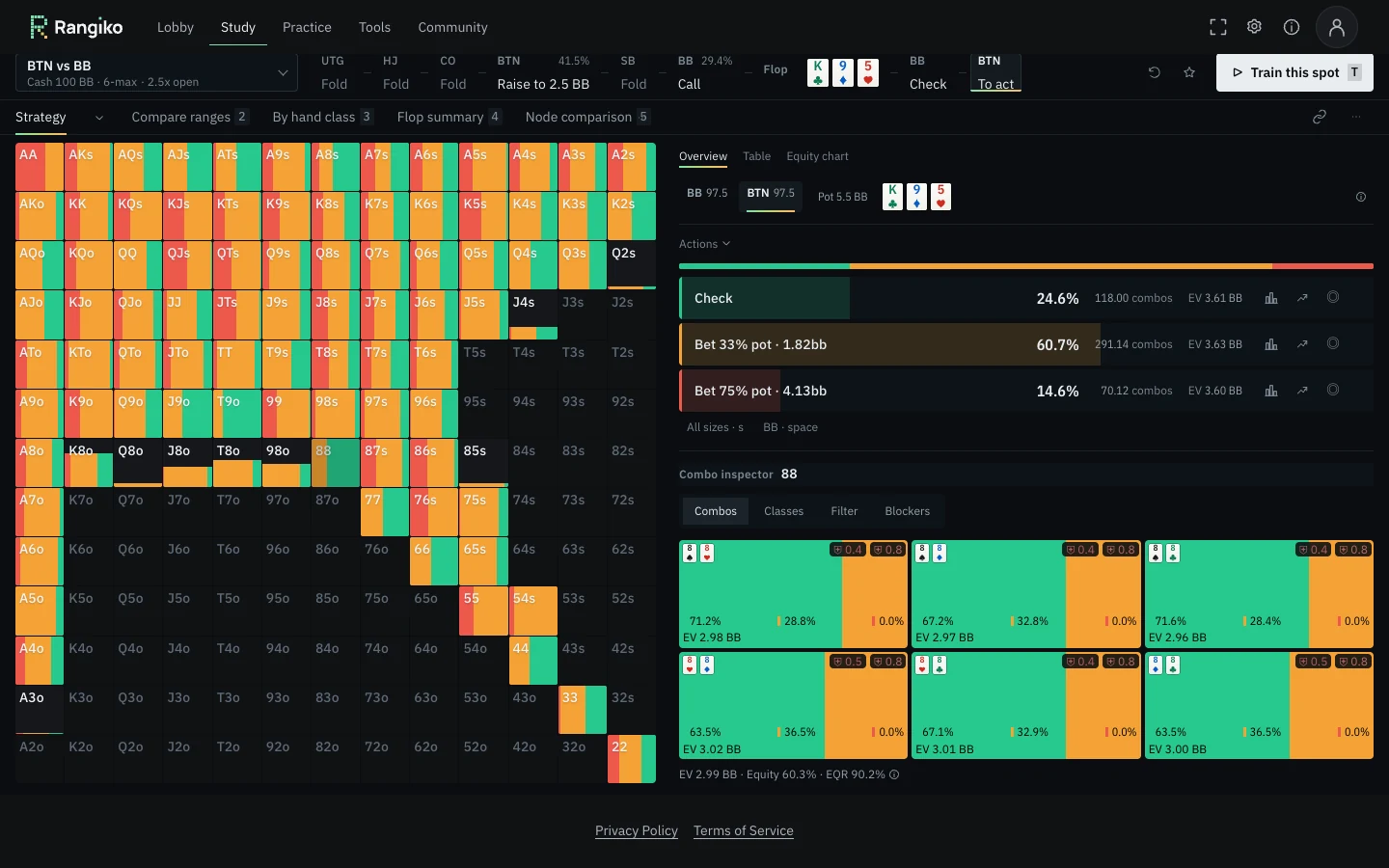Viewport: 1389px width, 868px height.
Task: Toggle the circle selector for Bet 75% pot
Action: click(1333, 390)
